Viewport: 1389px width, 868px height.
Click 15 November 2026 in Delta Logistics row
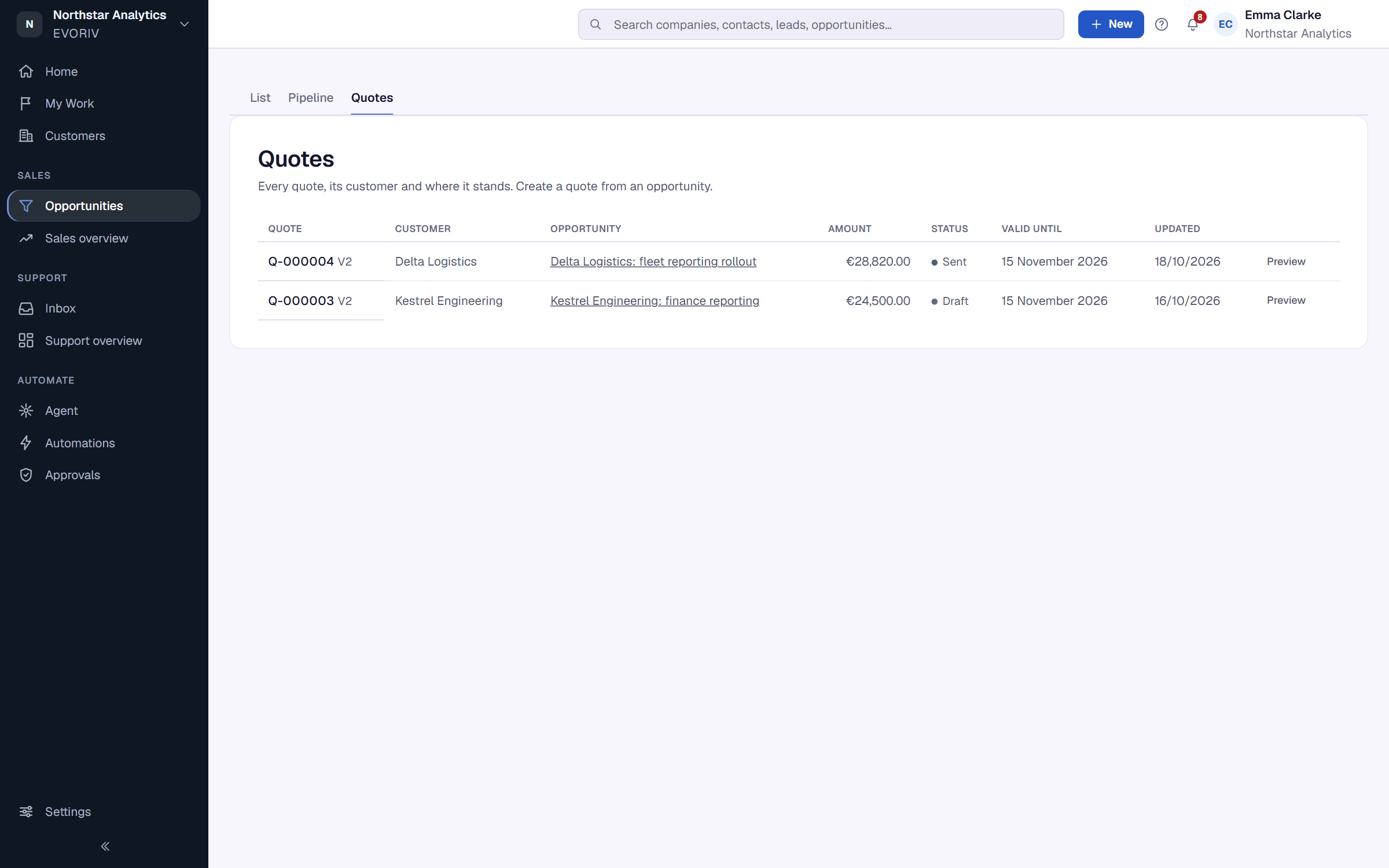[x=1054, y=262]
